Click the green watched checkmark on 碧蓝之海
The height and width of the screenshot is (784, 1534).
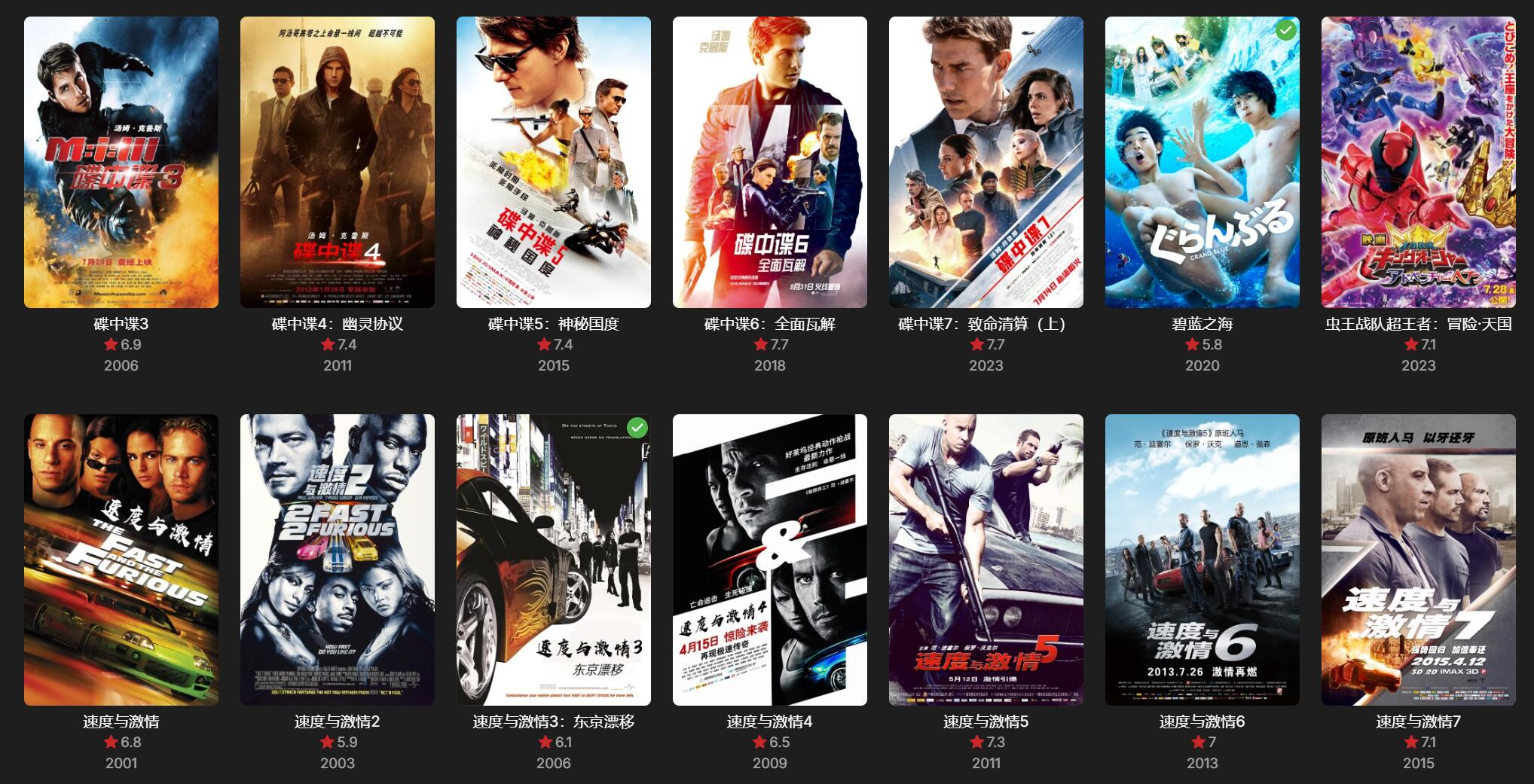pos(1285,30)
